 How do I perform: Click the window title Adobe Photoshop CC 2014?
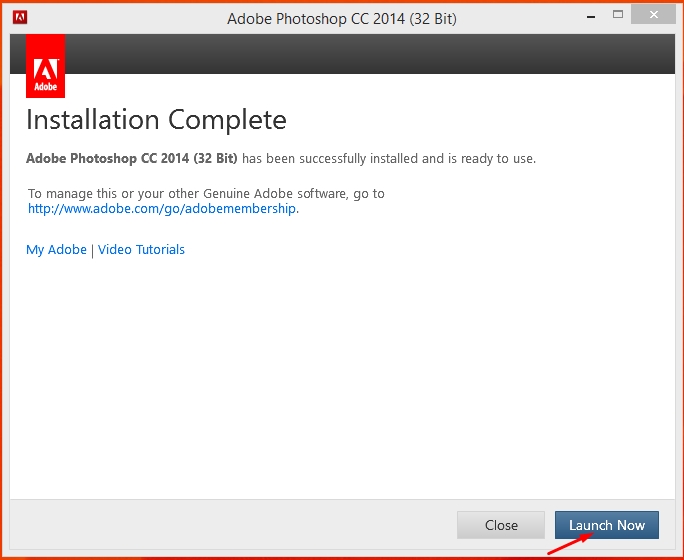(342, 19)
